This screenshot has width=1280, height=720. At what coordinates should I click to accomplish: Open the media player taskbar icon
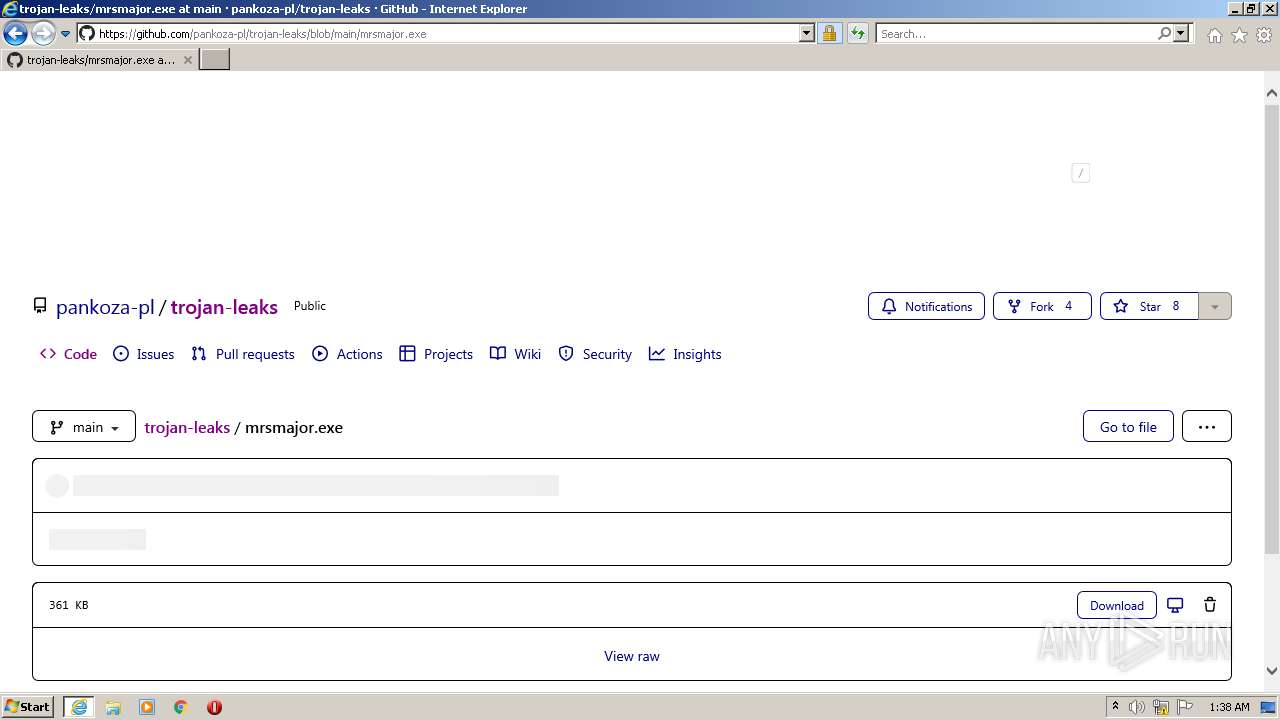coord(147,707)
